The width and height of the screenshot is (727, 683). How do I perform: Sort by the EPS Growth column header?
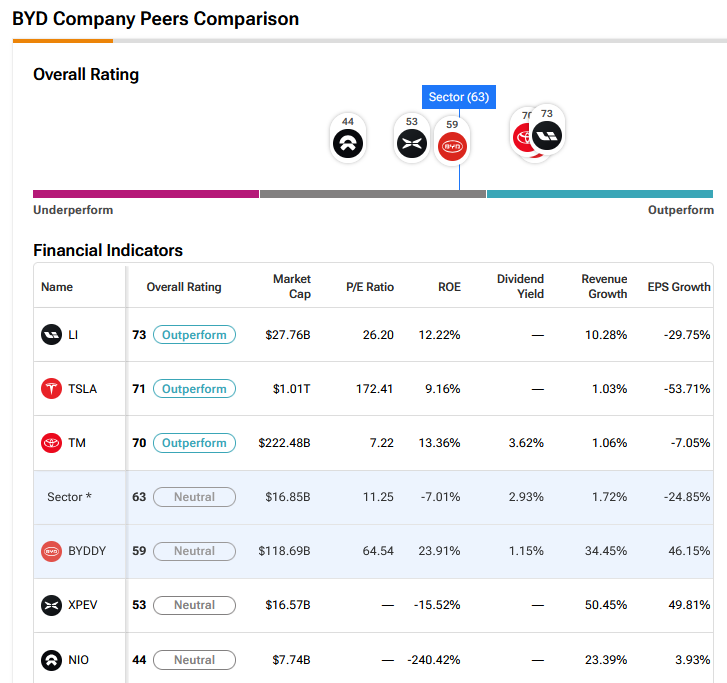(679, 287)
